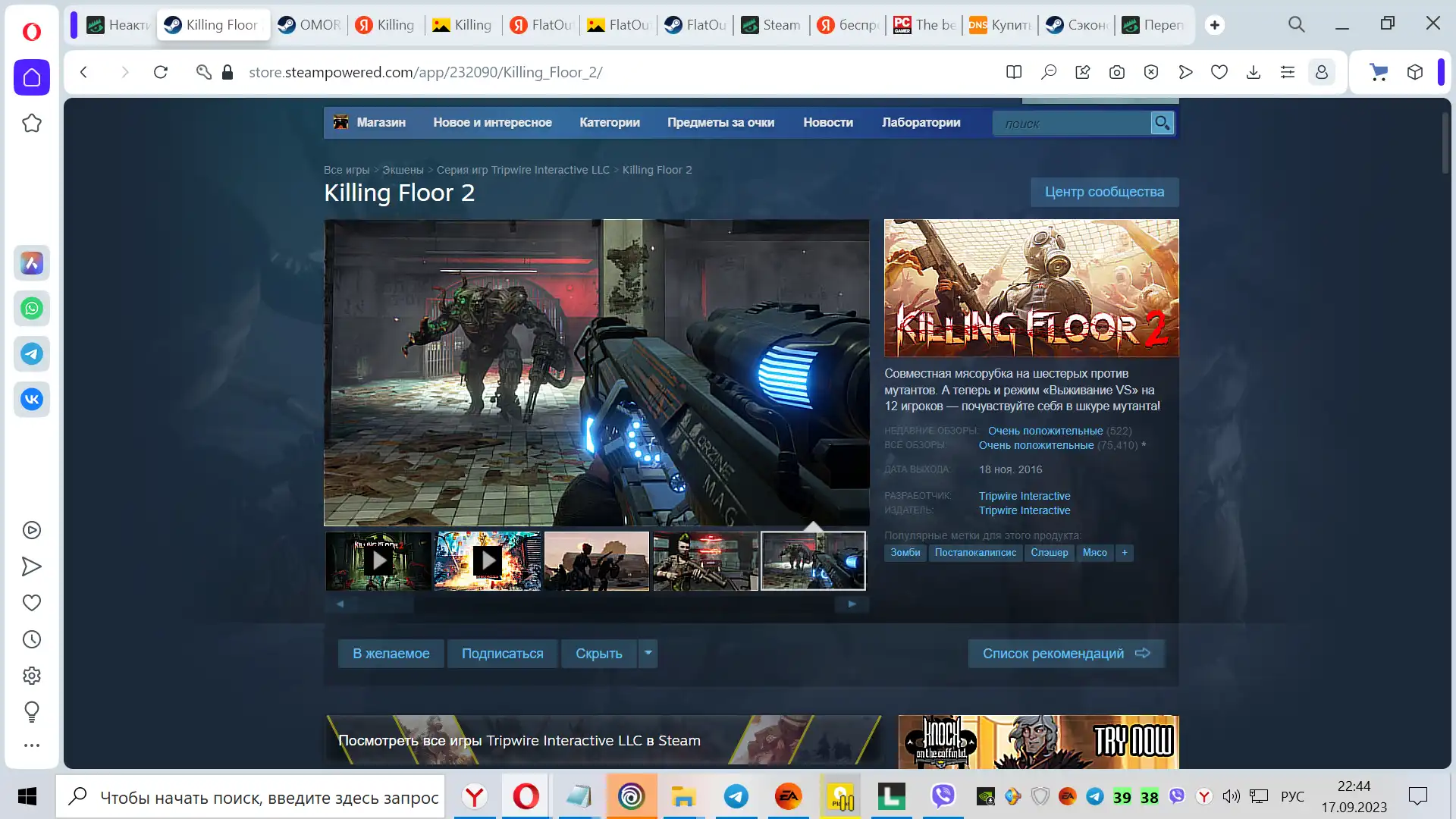Open Telegram in Opera sidebar

(x=32, y=354)
